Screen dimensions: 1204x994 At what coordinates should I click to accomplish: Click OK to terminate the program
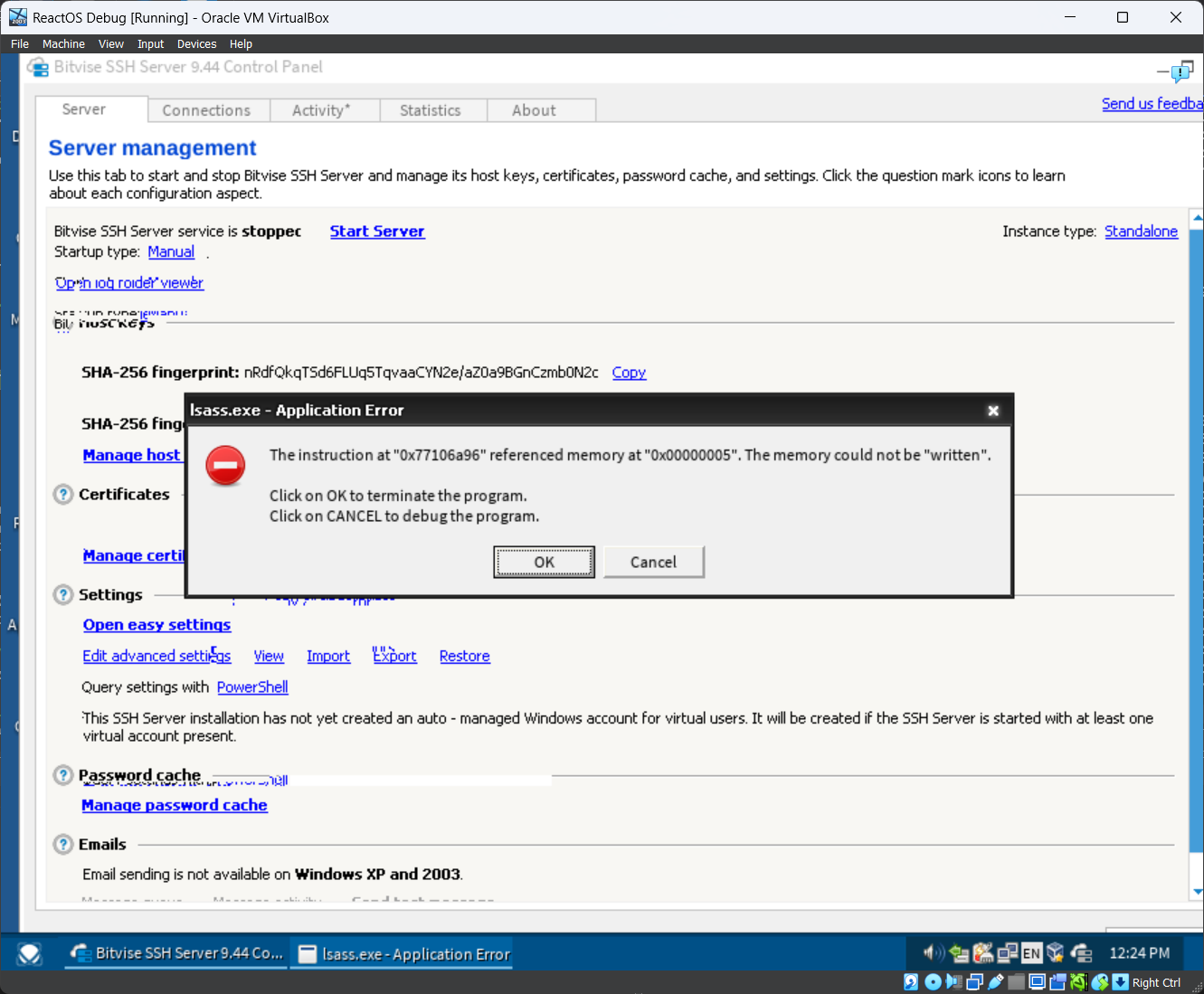tap(544, 562)
